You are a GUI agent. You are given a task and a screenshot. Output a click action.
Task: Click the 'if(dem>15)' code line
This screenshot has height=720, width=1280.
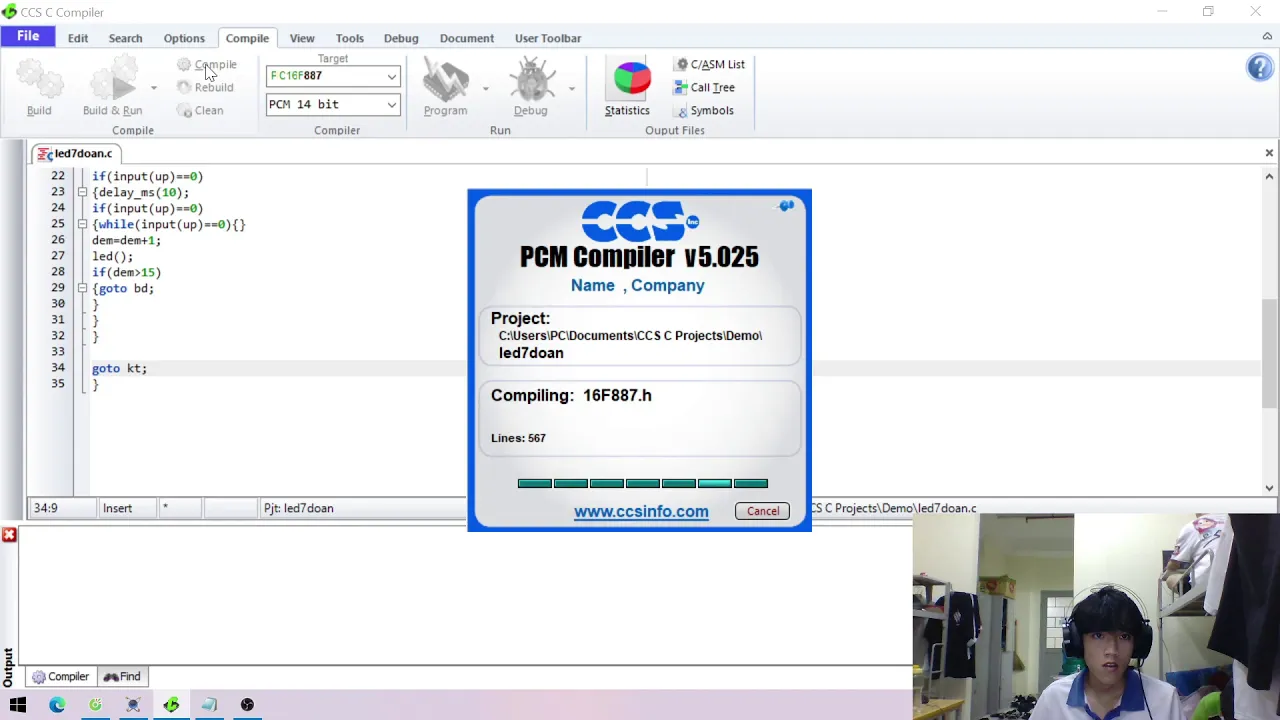pyautogui.click(x=126, y=272)
